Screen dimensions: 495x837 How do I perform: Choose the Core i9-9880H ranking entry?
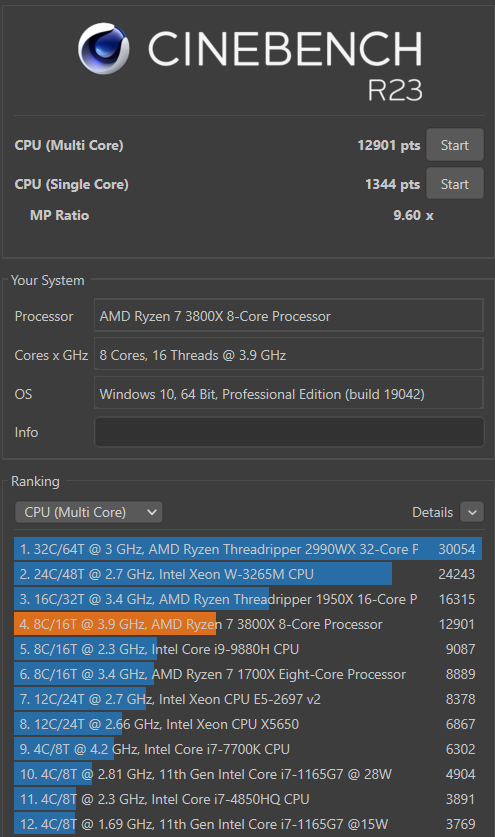[248, 649]
